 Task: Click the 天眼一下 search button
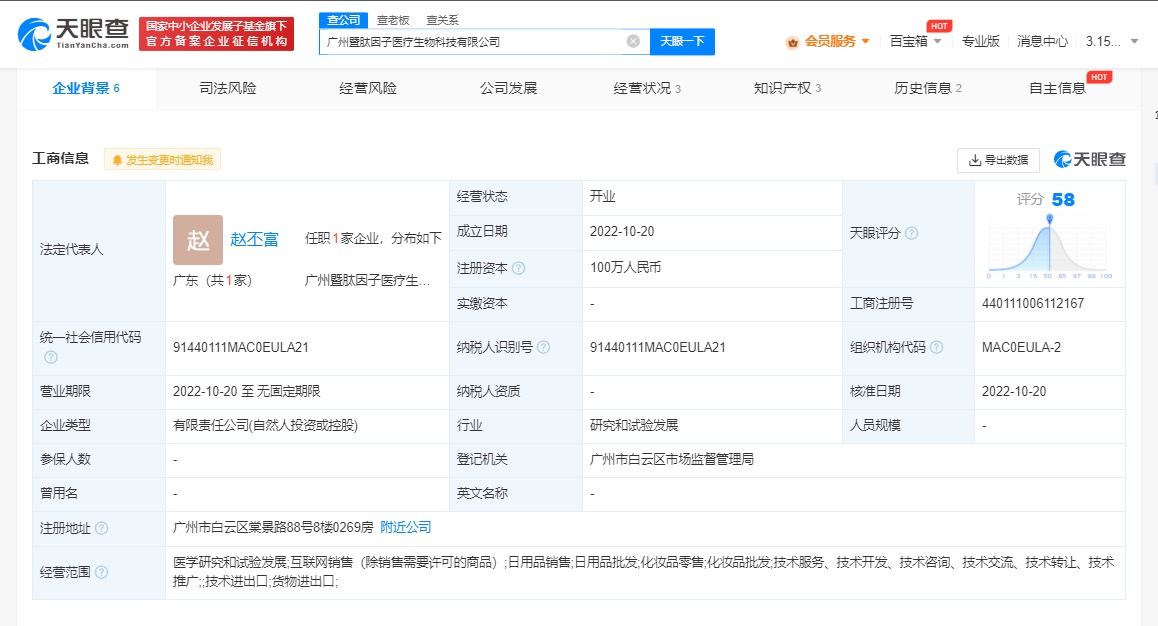tap(683, 41)
